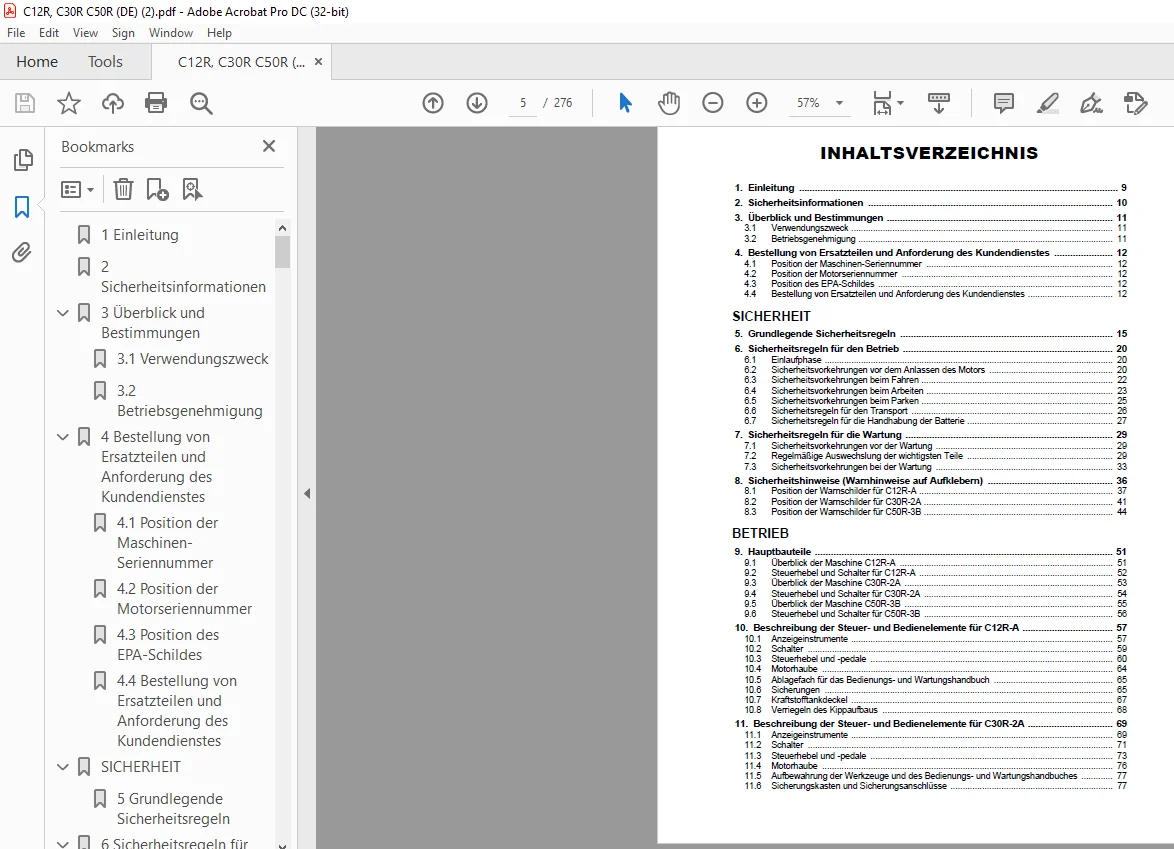Go to previous page arrow
1174x849 pixels.
(433, 103)
